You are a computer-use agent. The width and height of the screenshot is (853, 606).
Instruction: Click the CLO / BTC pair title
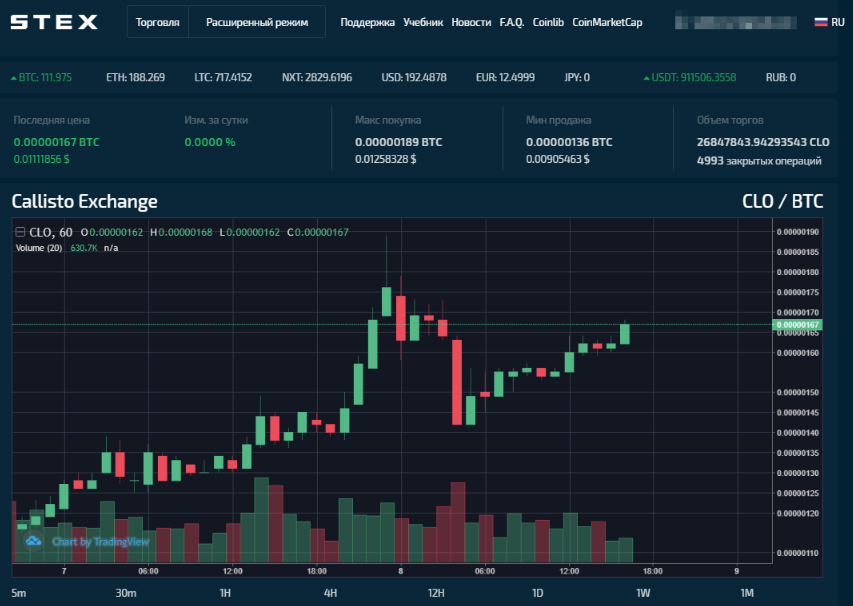point(782,201)
